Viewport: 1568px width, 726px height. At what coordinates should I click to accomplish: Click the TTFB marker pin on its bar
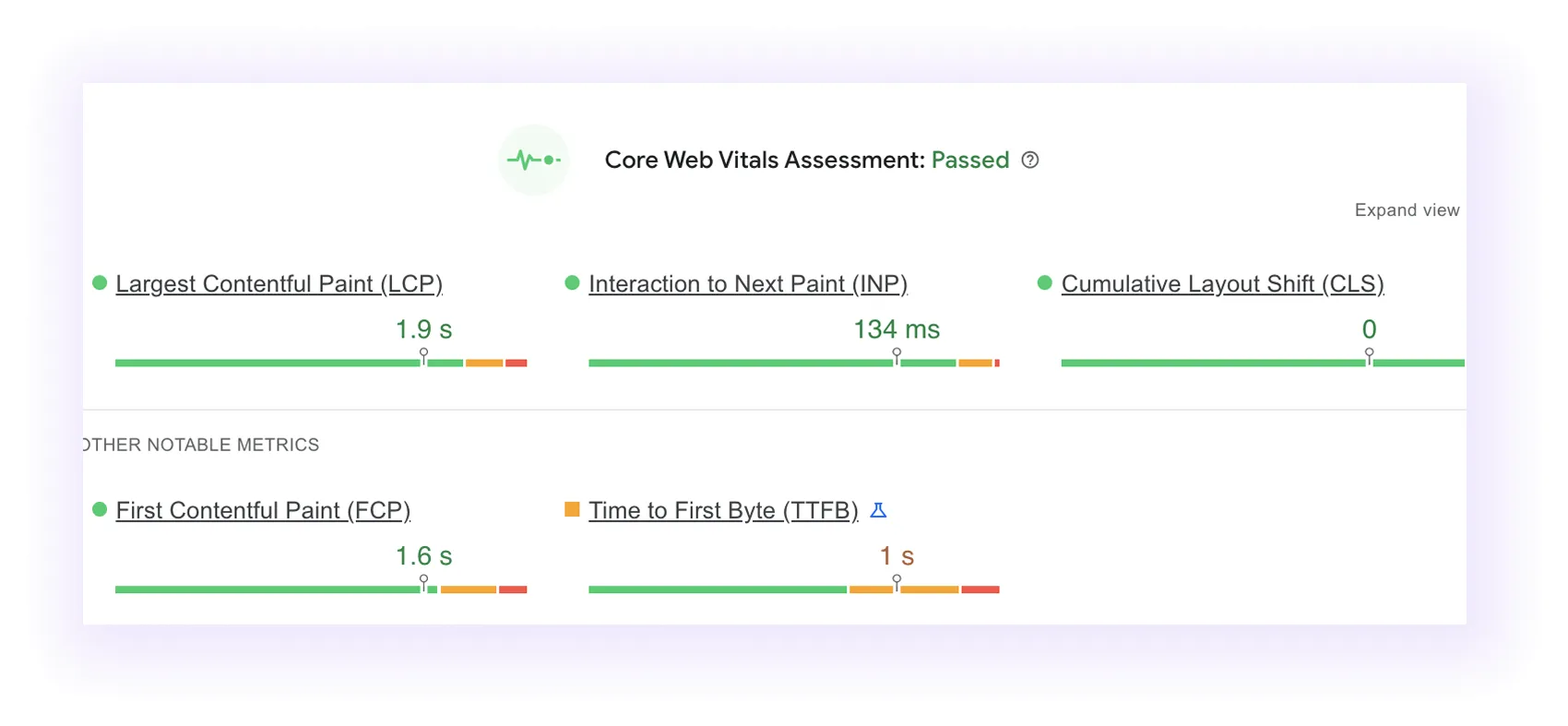click(x=896, y=581)
